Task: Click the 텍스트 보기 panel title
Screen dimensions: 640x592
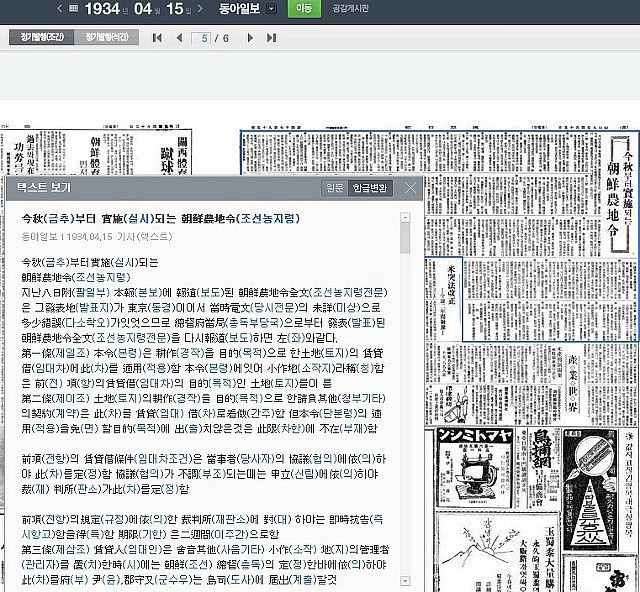Action: pyautogui.click(x=44, y=187)
